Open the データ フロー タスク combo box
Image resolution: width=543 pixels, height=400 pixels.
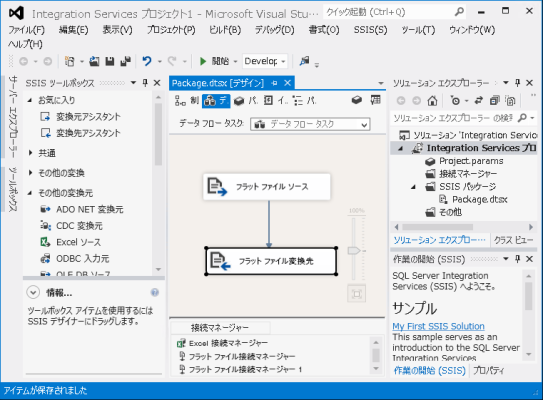coord(310,124)
